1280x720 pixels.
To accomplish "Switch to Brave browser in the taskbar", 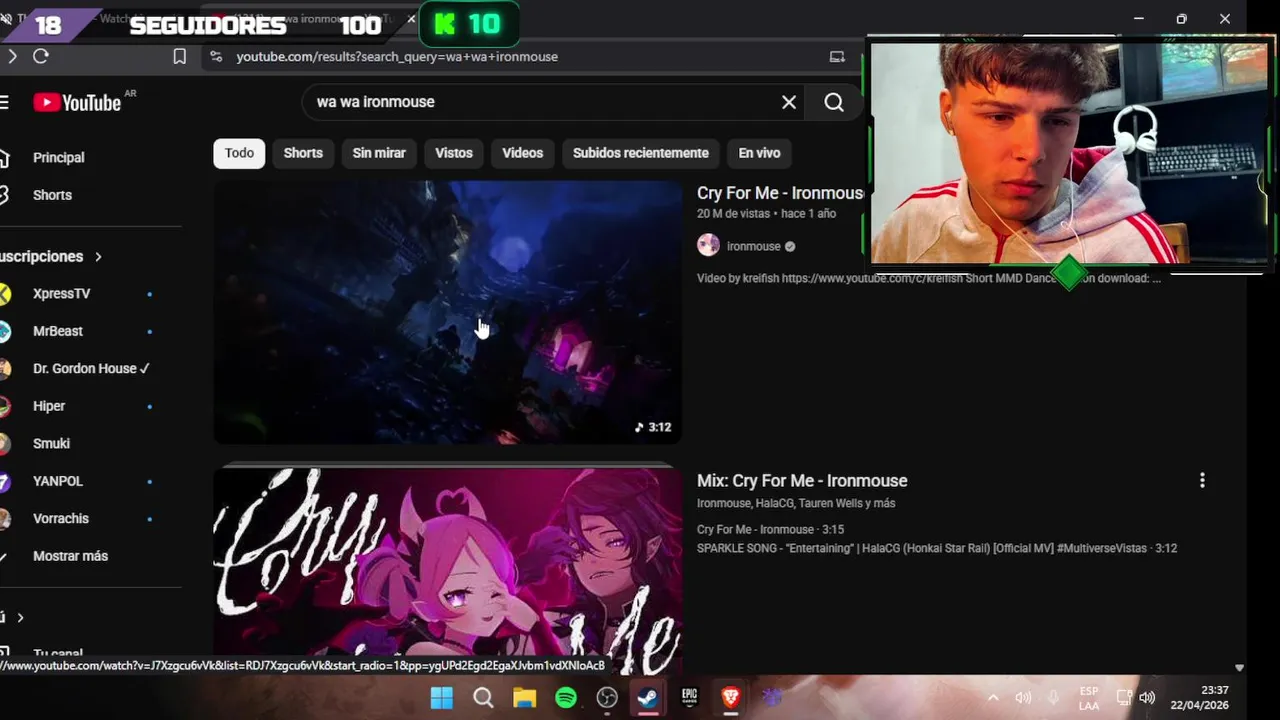I will tap(730, 698).
